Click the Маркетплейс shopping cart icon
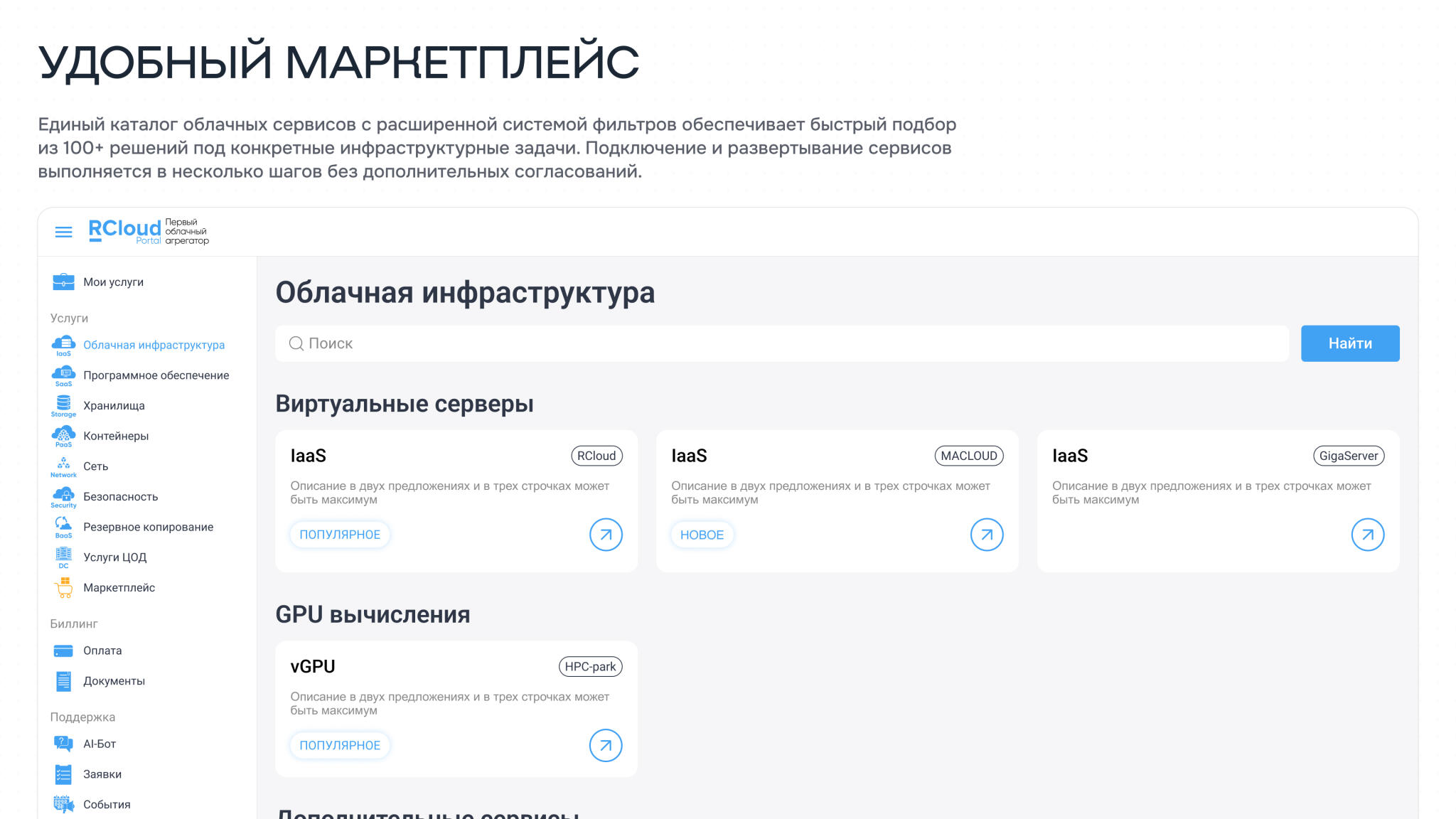This screenshot has height=819, width=1456. point(63,587)
